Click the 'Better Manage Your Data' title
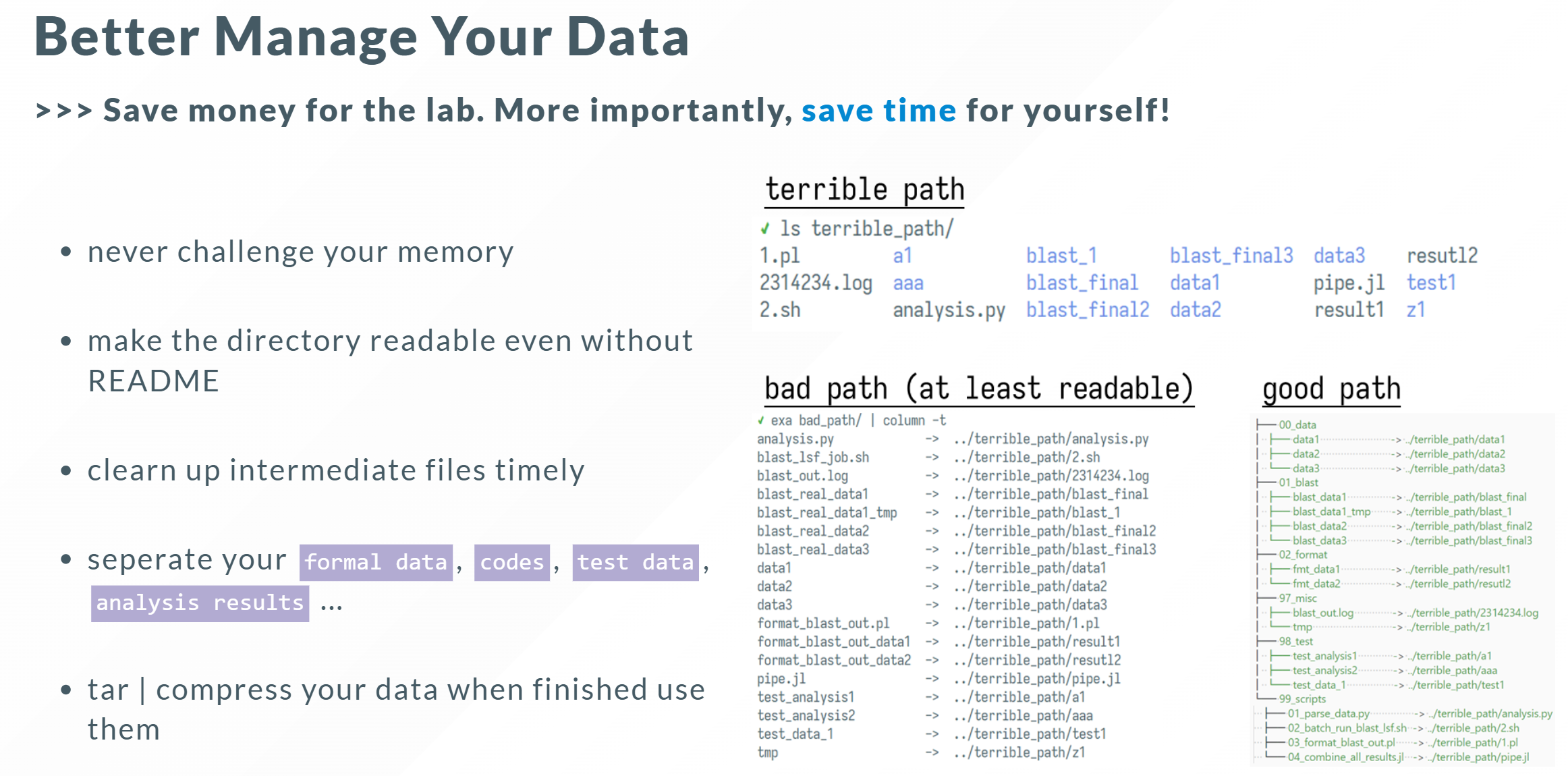Image resolution: width=1568 pixels, height=776 pixels. (x=362, y=37)
